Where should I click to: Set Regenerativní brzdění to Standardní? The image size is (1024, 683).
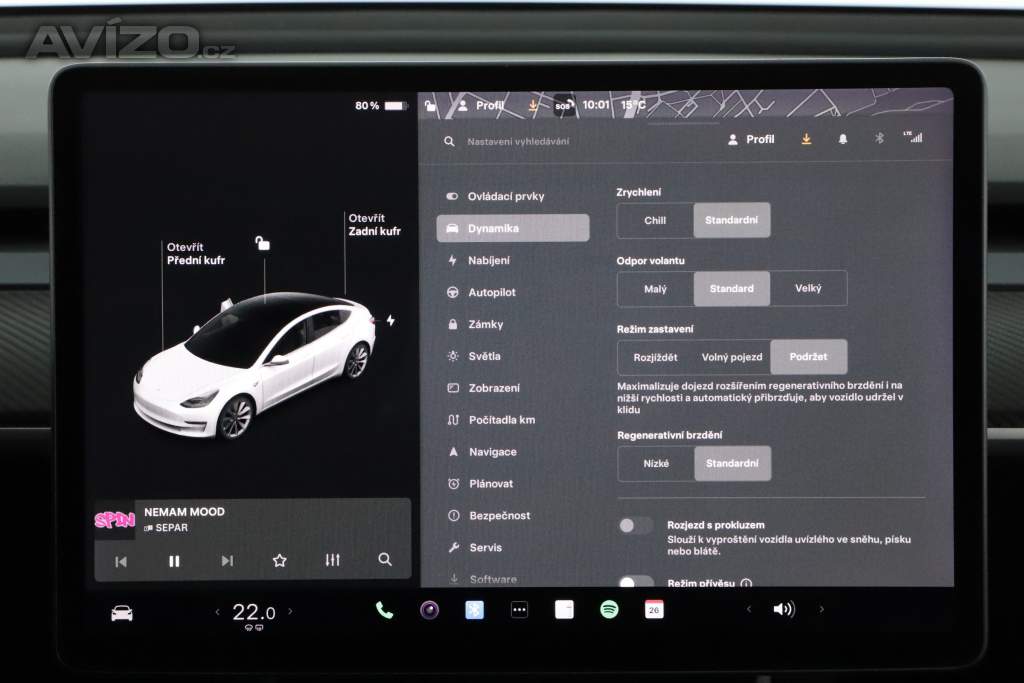[x=732, y=464]
